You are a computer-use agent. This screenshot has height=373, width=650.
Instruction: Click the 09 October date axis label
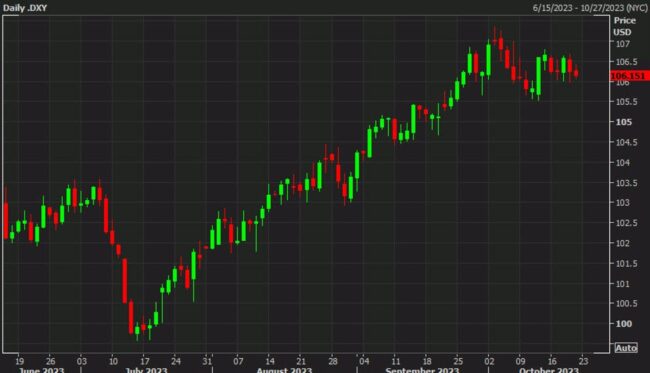point(520,361)
